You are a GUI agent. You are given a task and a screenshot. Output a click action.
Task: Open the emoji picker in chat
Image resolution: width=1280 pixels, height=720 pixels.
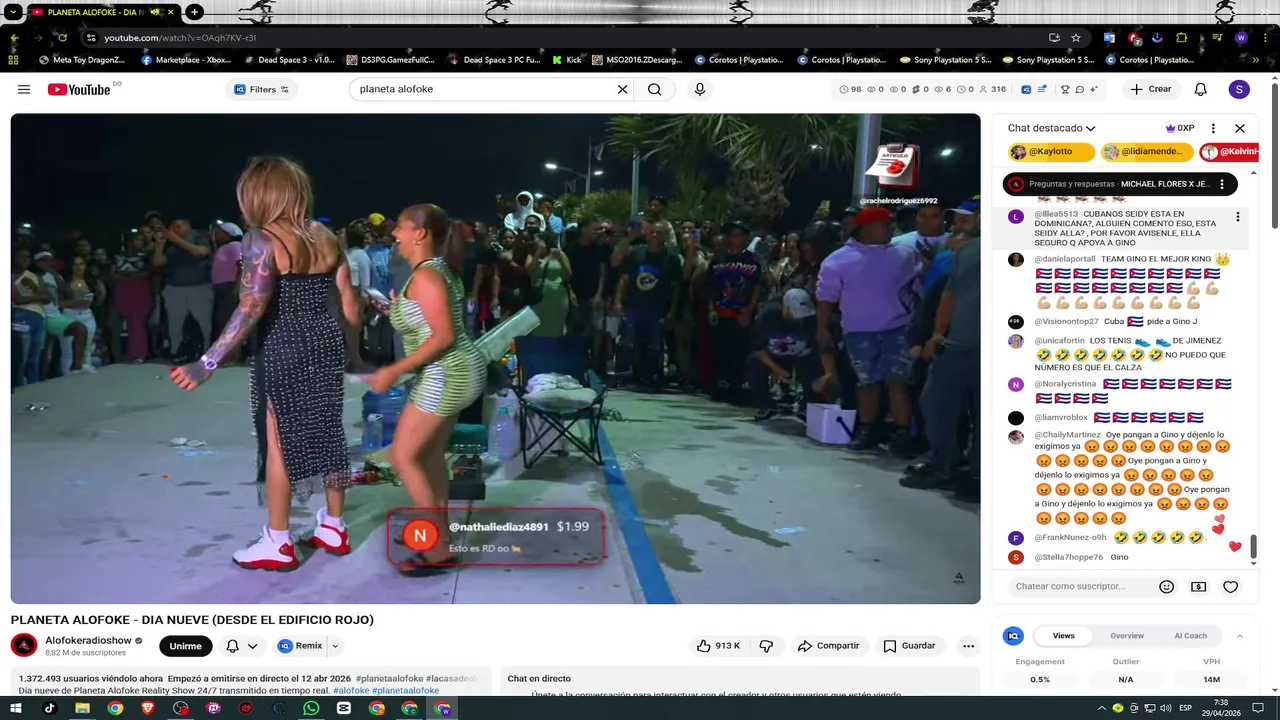pyautogui.click(x=1166, y=587)
